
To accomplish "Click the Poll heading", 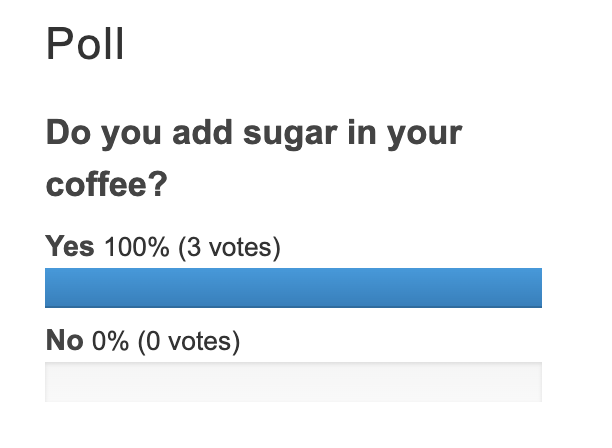I will pos(85,45).
